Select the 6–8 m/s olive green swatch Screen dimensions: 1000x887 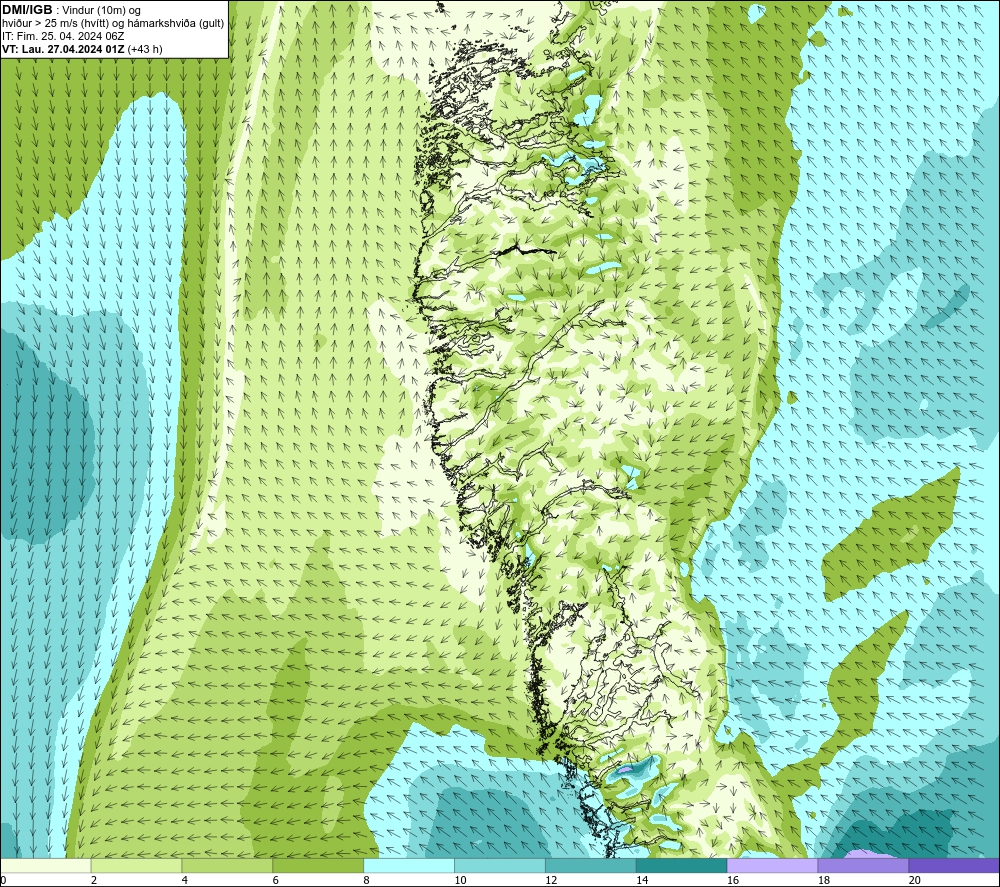(318, 865)
